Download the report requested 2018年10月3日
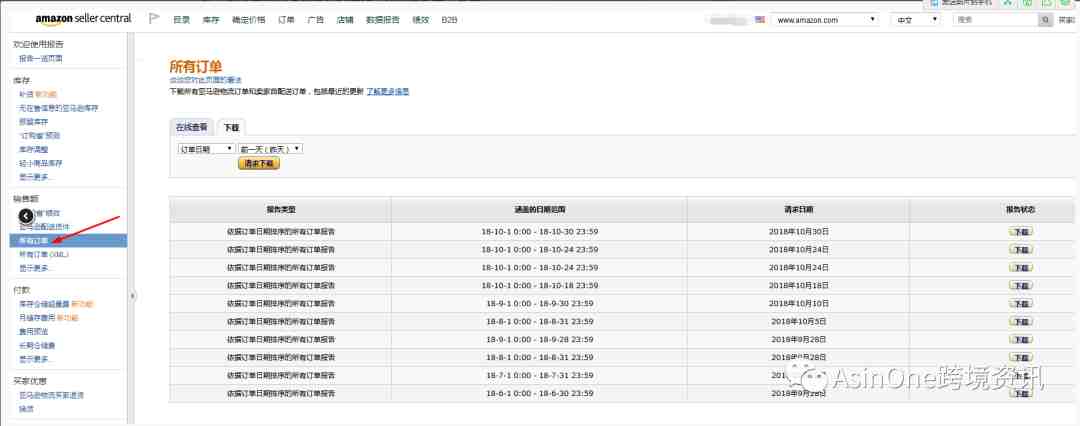 click(x=1021, y=321)
